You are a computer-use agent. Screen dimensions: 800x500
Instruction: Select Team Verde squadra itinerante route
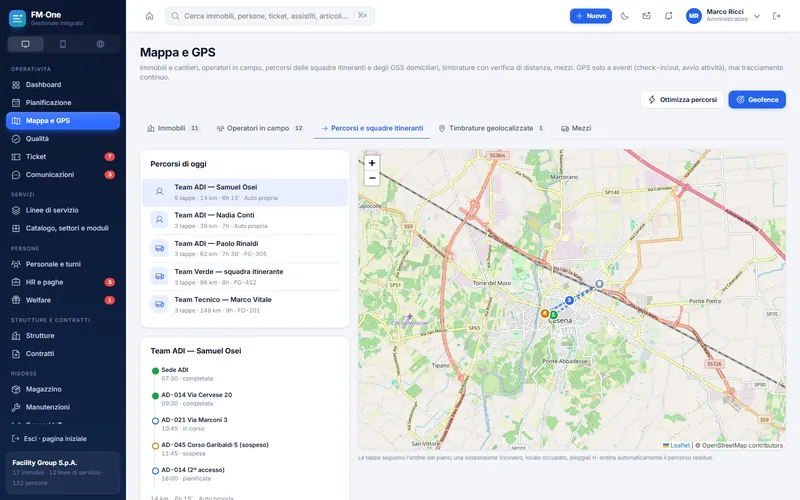click(245, 277)
